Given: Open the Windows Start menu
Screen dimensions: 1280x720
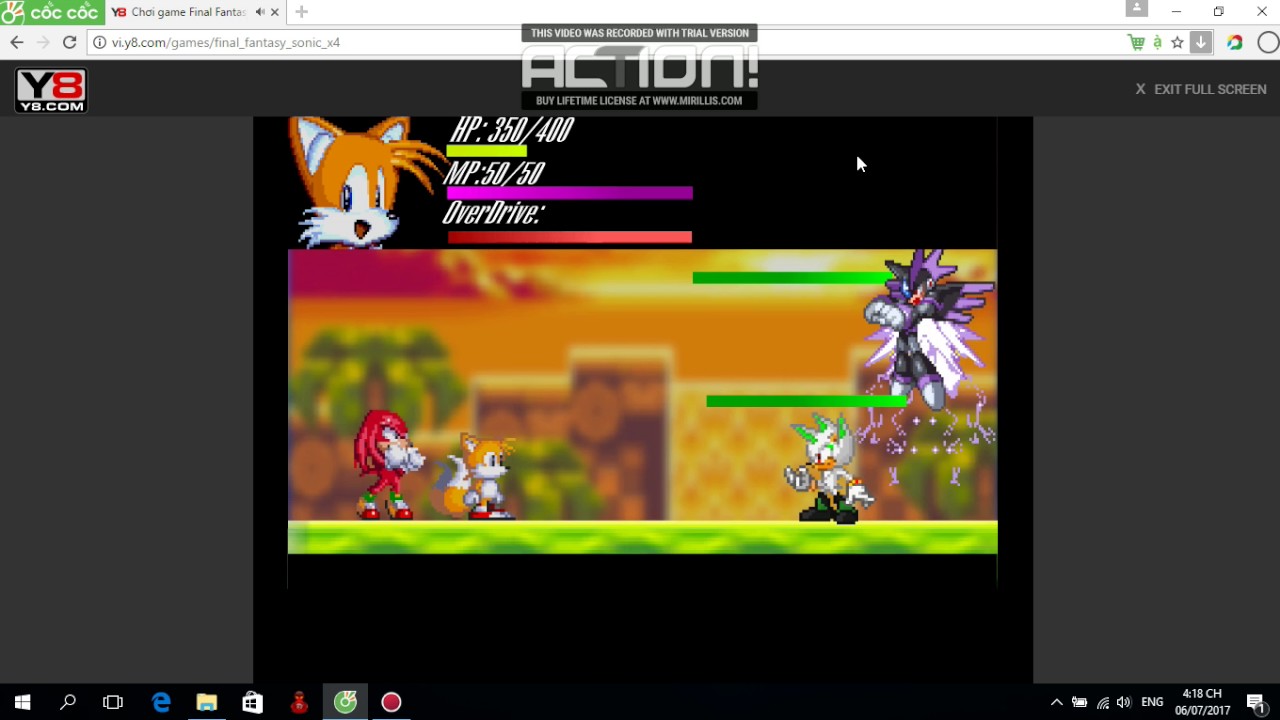Looking at the screenshot, I should click(x=22, y=702).
